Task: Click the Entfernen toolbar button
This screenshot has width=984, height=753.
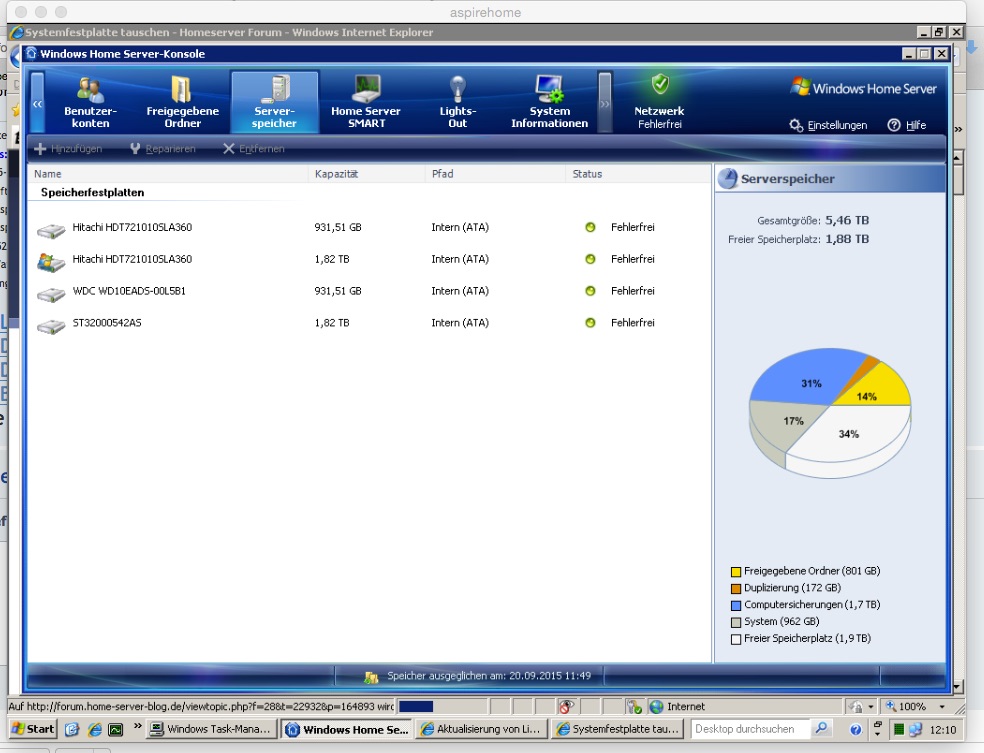Action: coord(254,149)
